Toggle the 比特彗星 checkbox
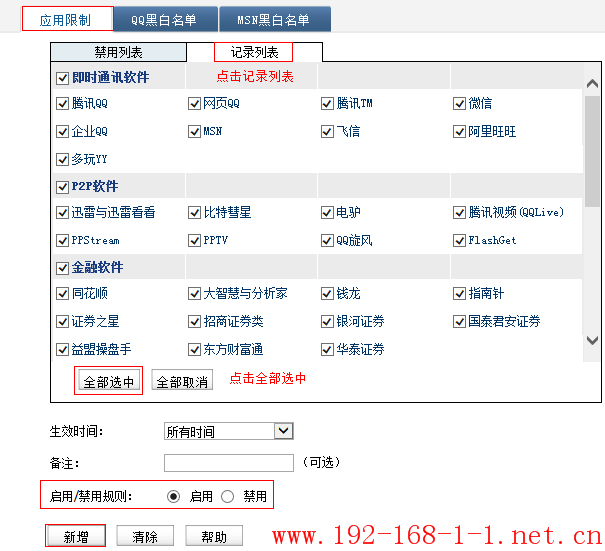The height and width of the screenshot is (551, 605). tap(194, 212)
